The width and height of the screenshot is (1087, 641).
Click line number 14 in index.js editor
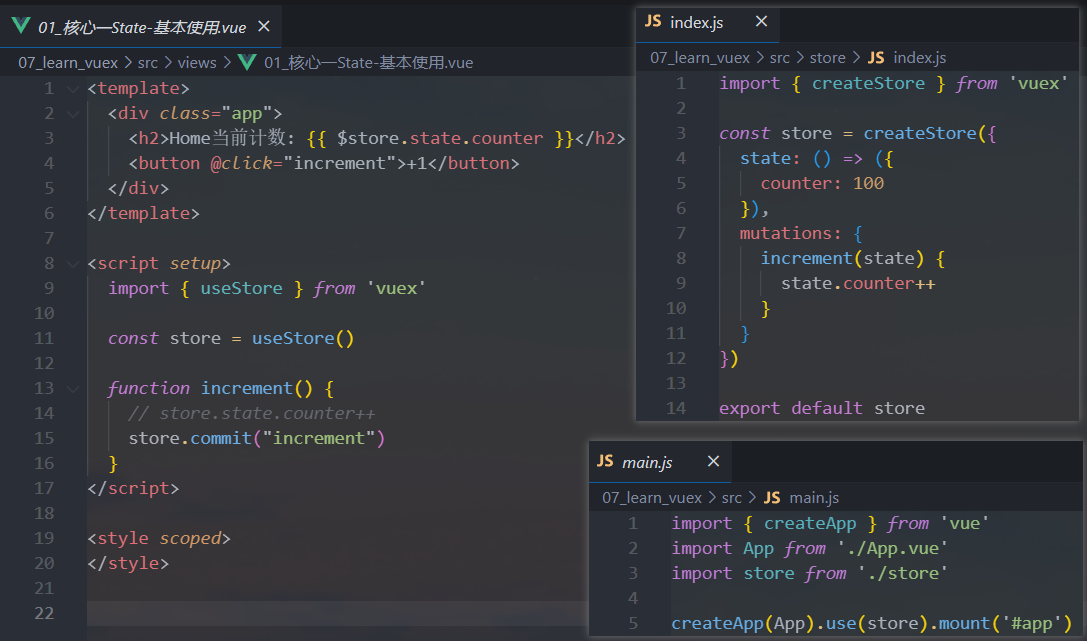tap(676, 408)
